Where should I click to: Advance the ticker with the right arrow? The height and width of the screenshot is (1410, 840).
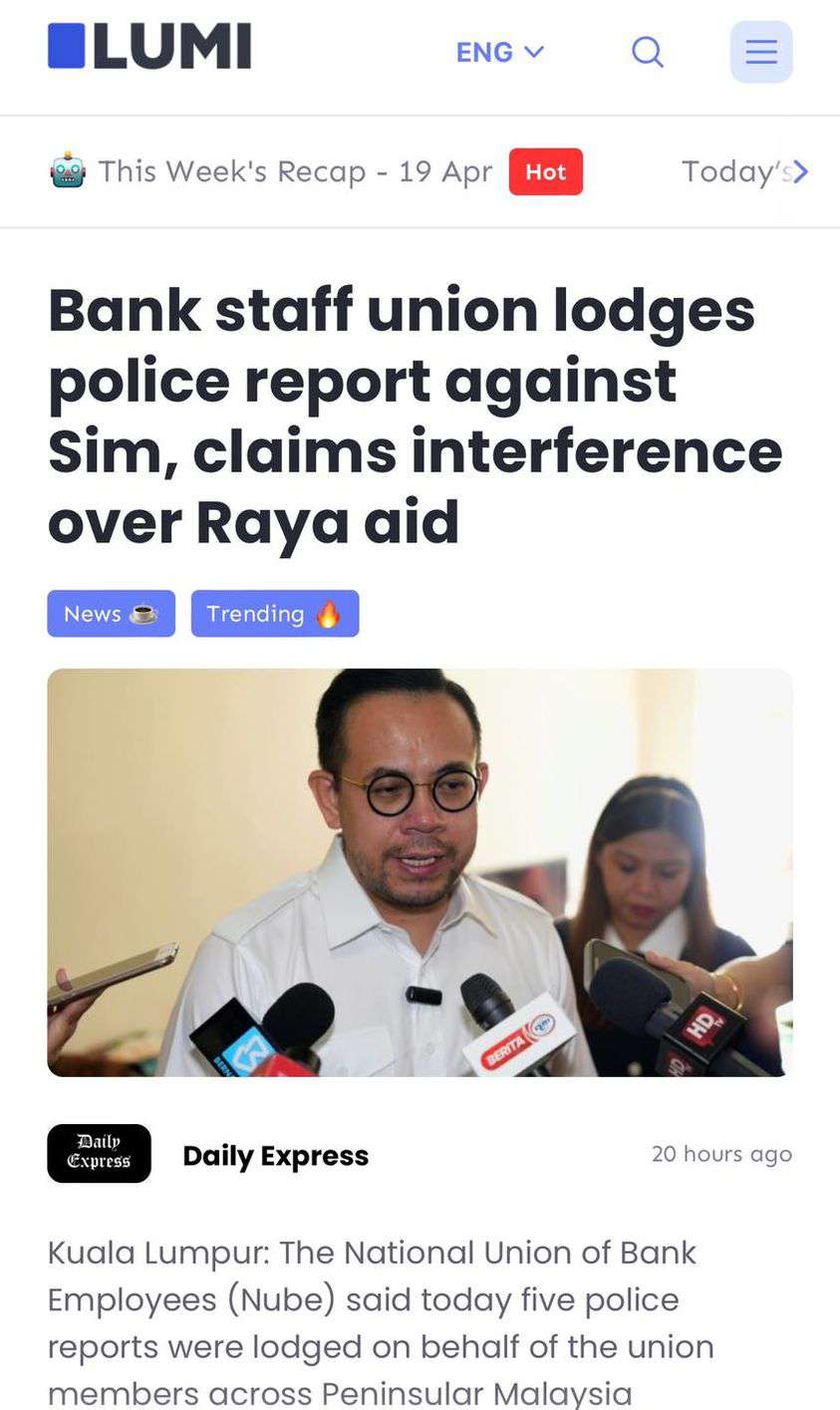click(800, 171)
